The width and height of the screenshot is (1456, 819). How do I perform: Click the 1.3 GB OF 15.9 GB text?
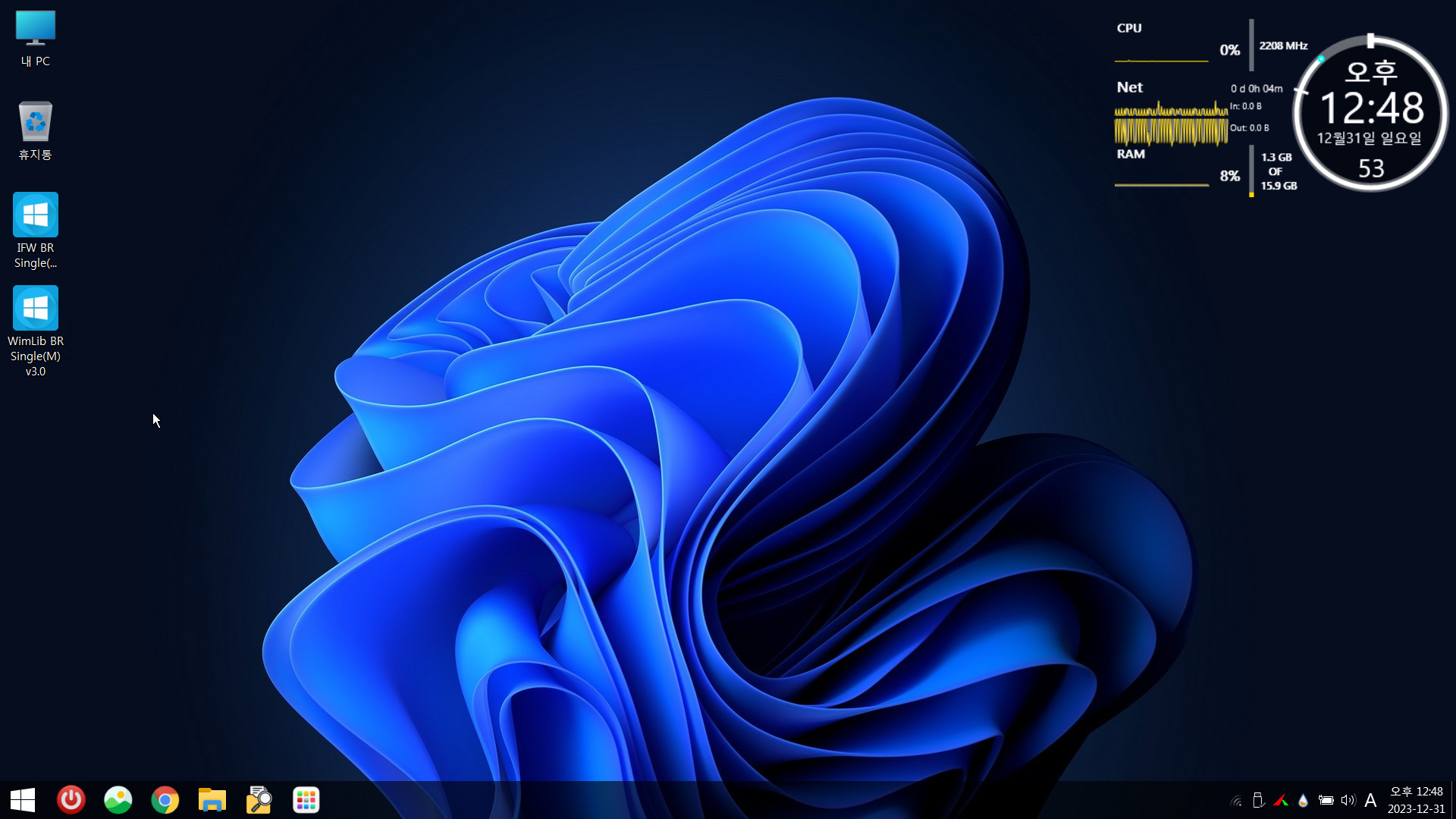click(1279, 171)
